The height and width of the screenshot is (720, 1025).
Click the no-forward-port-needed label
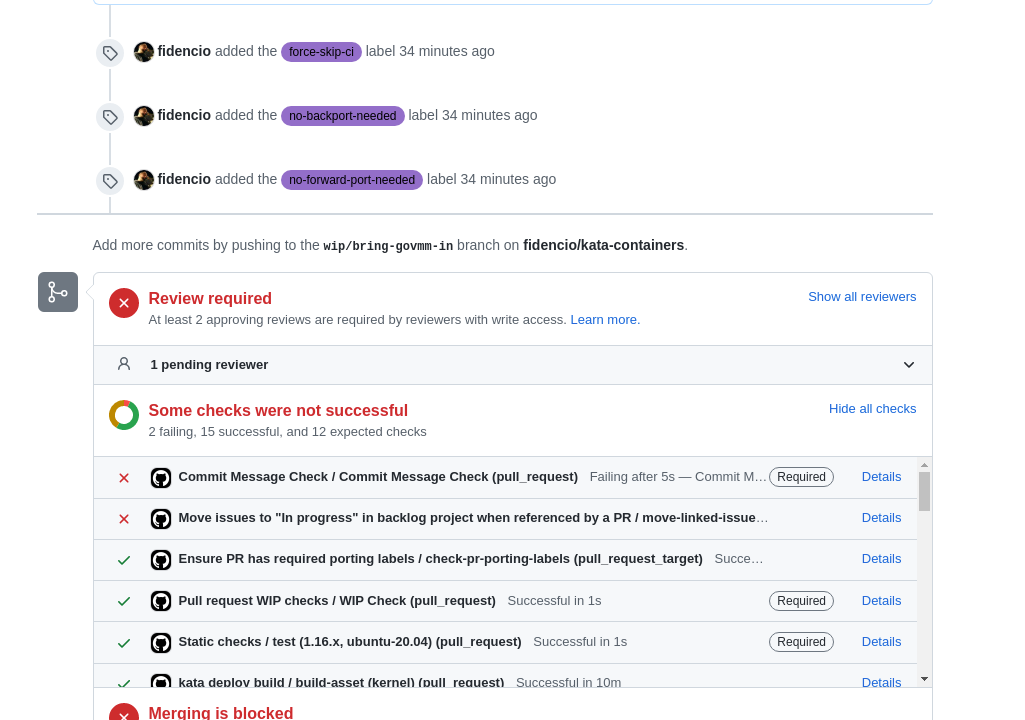pyautogui.click(x=352, y=180)
